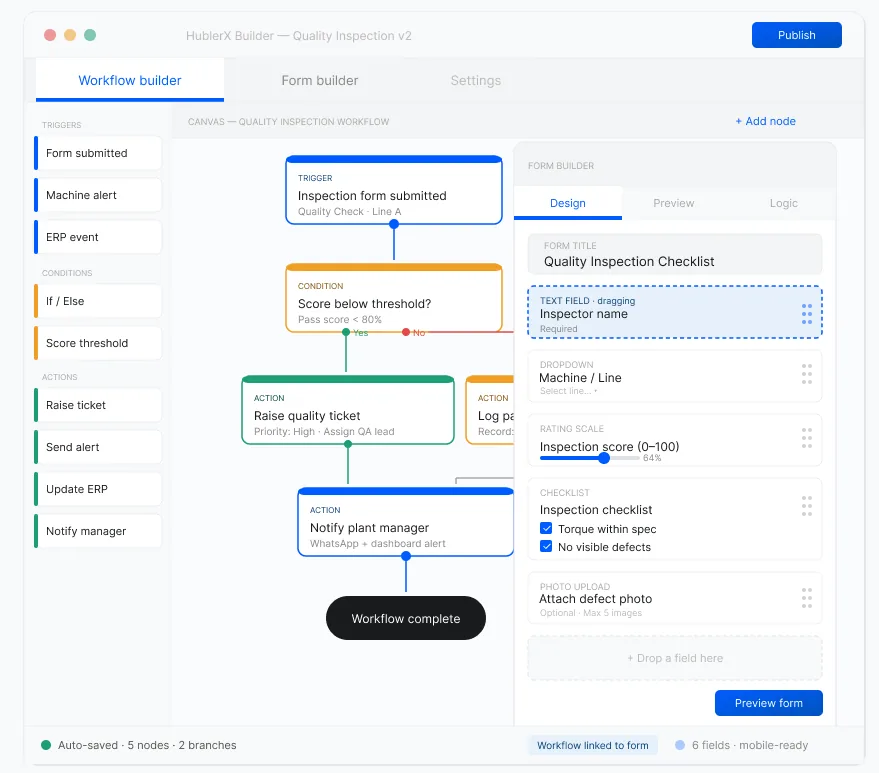The width and height of the screenshot is (879, 773).
Task: Click the green auto-saved status dot
Action: tap(46, 745)
